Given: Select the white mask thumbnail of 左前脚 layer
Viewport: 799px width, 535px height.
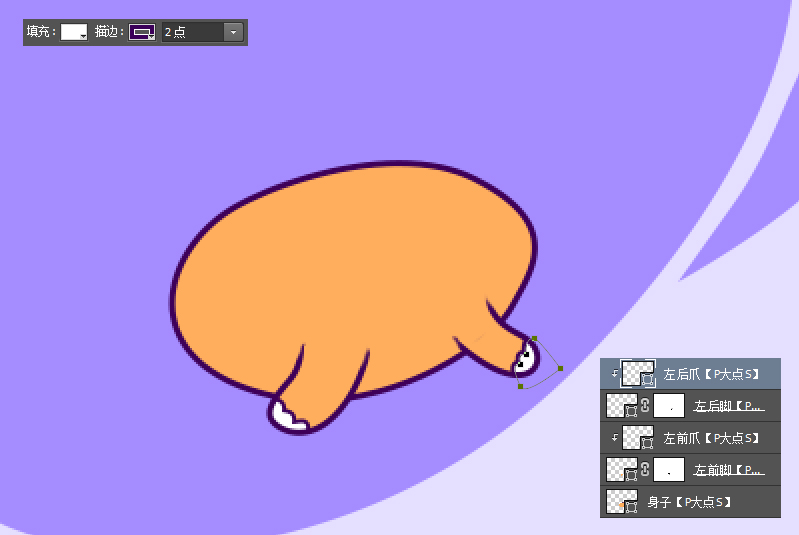Looking at the screenshot, I should tap(669, 469).
